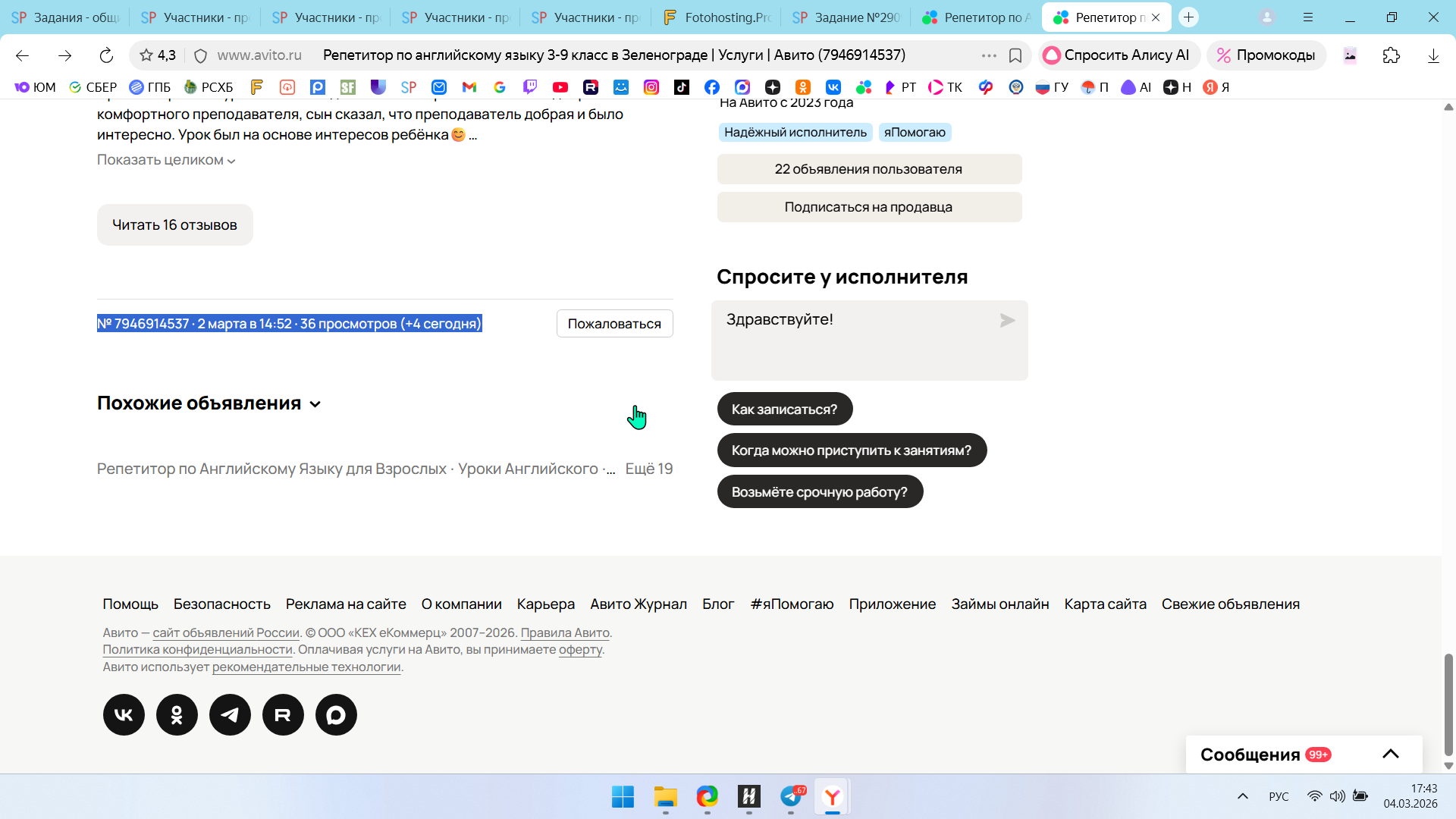Click the page vertical scrollbar thumb
Viewport: 1456px width, 819px height.
tap(1448, 705)
